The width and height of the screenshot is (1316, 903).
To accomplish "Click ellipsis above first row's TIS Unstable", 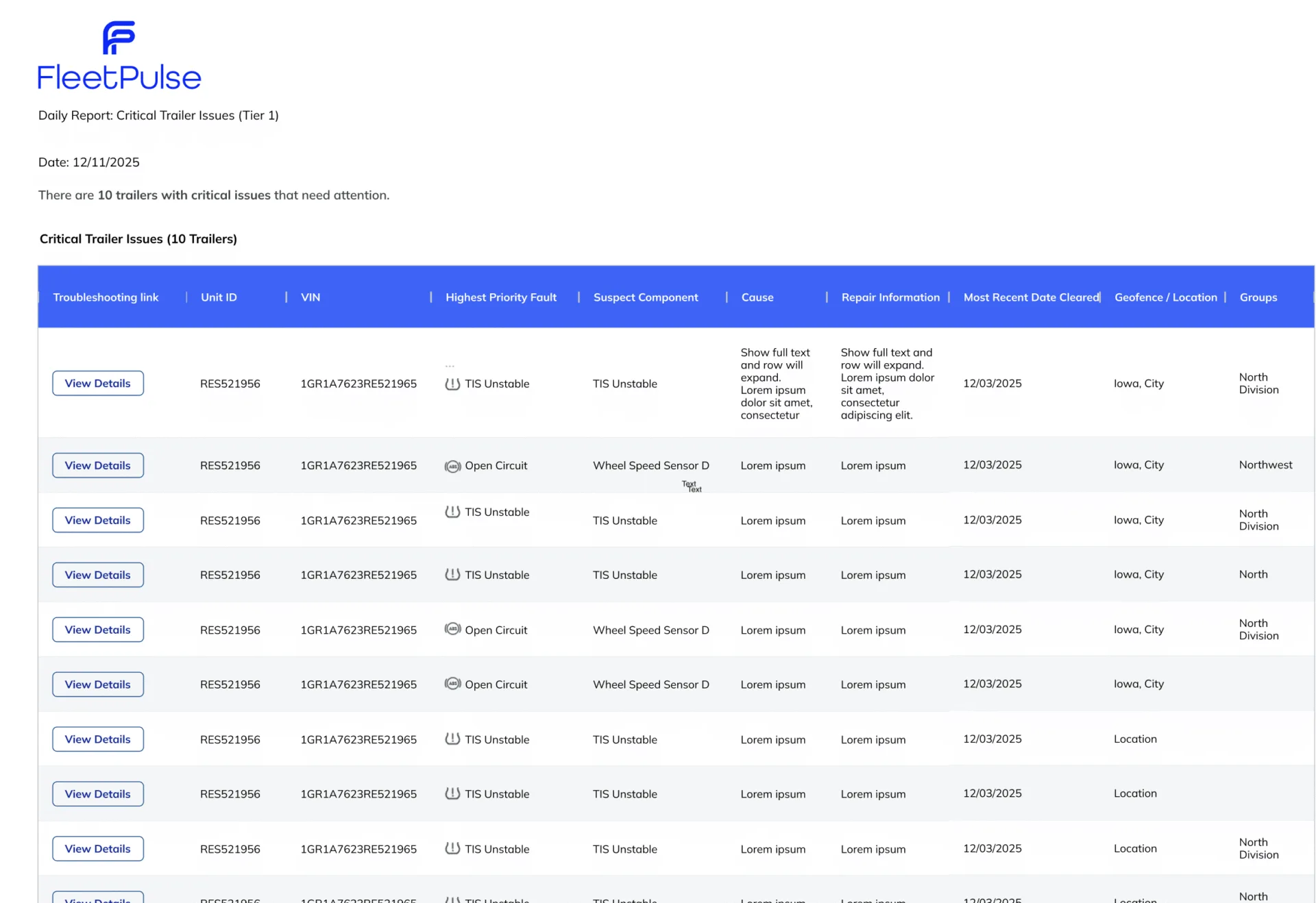I will point(450,366).
